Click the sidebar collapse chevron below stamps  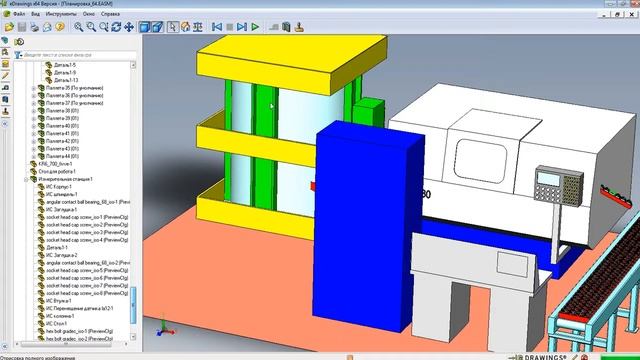tap(5, 123)
